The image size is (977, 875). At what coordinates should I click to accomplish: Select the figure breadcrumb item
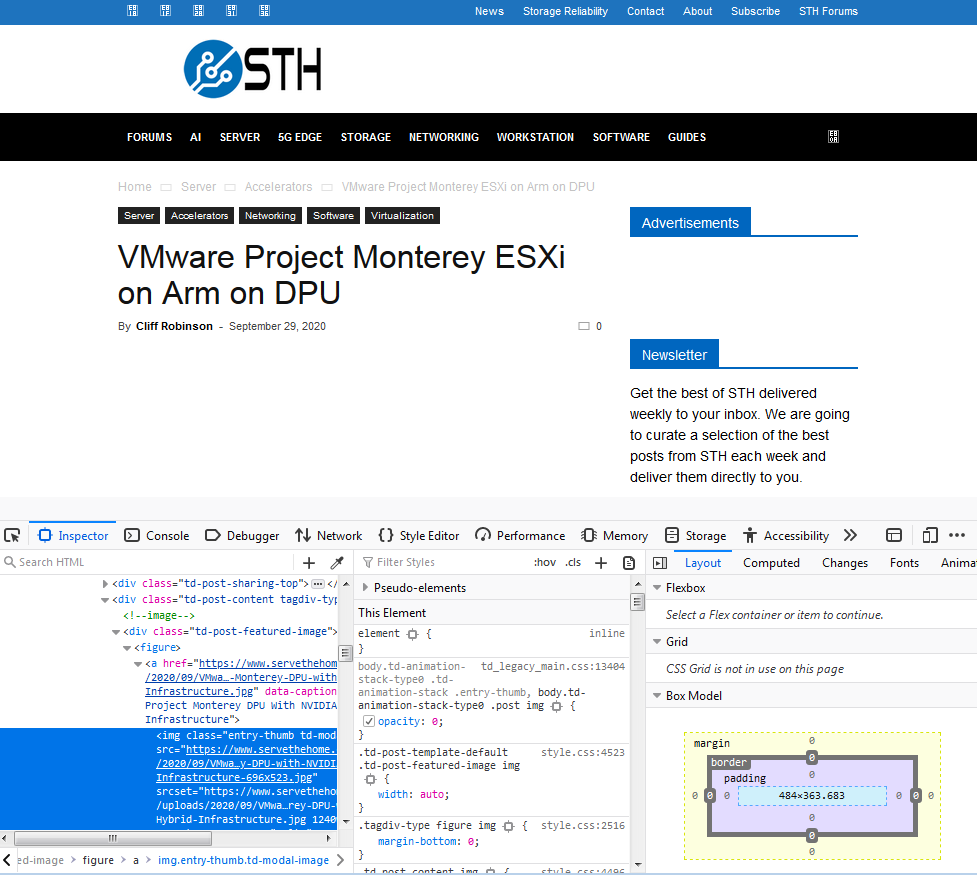(x=98, y=860)
